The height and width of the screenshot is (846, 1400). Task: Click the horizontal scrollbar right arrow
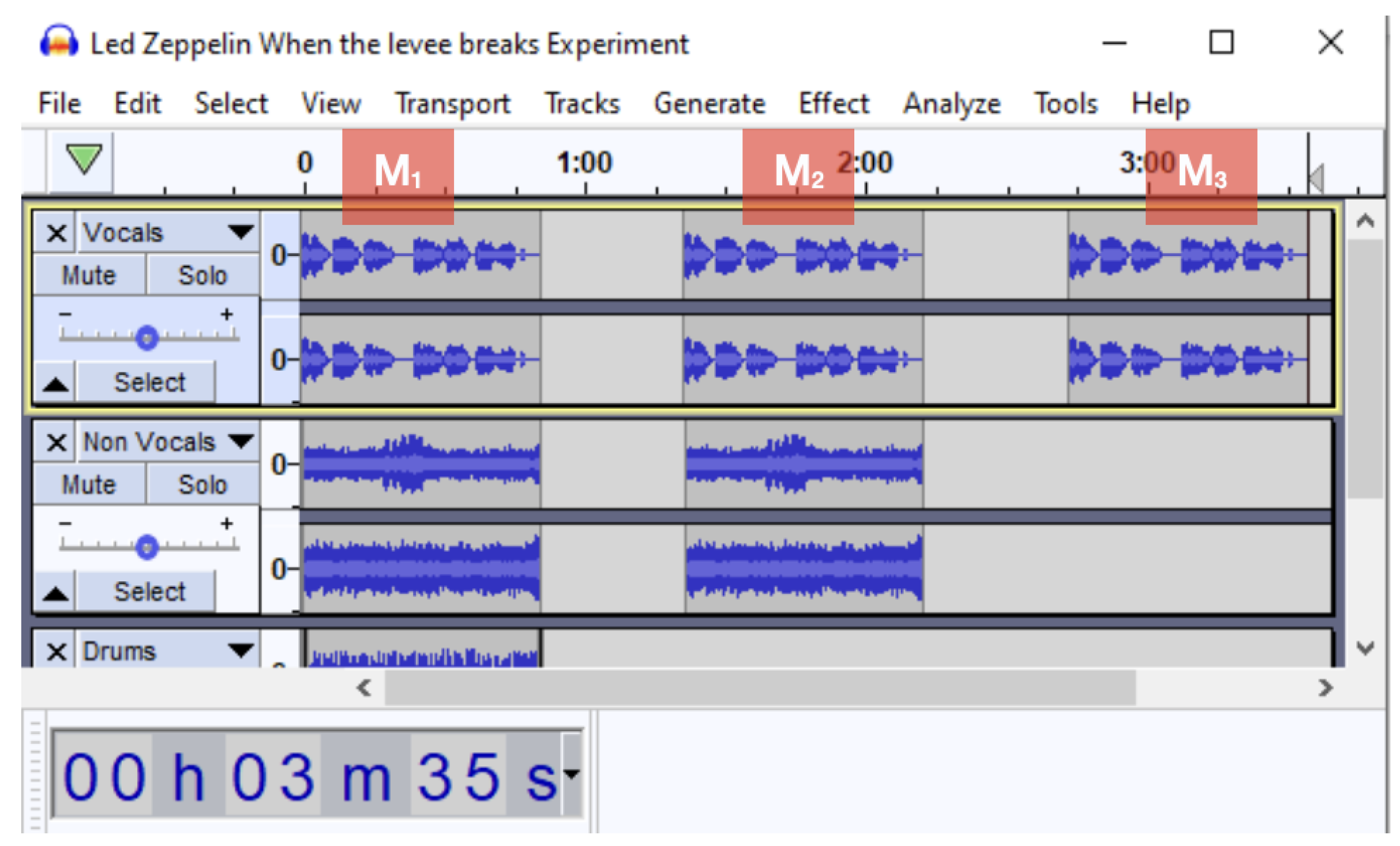(1325, 687)
